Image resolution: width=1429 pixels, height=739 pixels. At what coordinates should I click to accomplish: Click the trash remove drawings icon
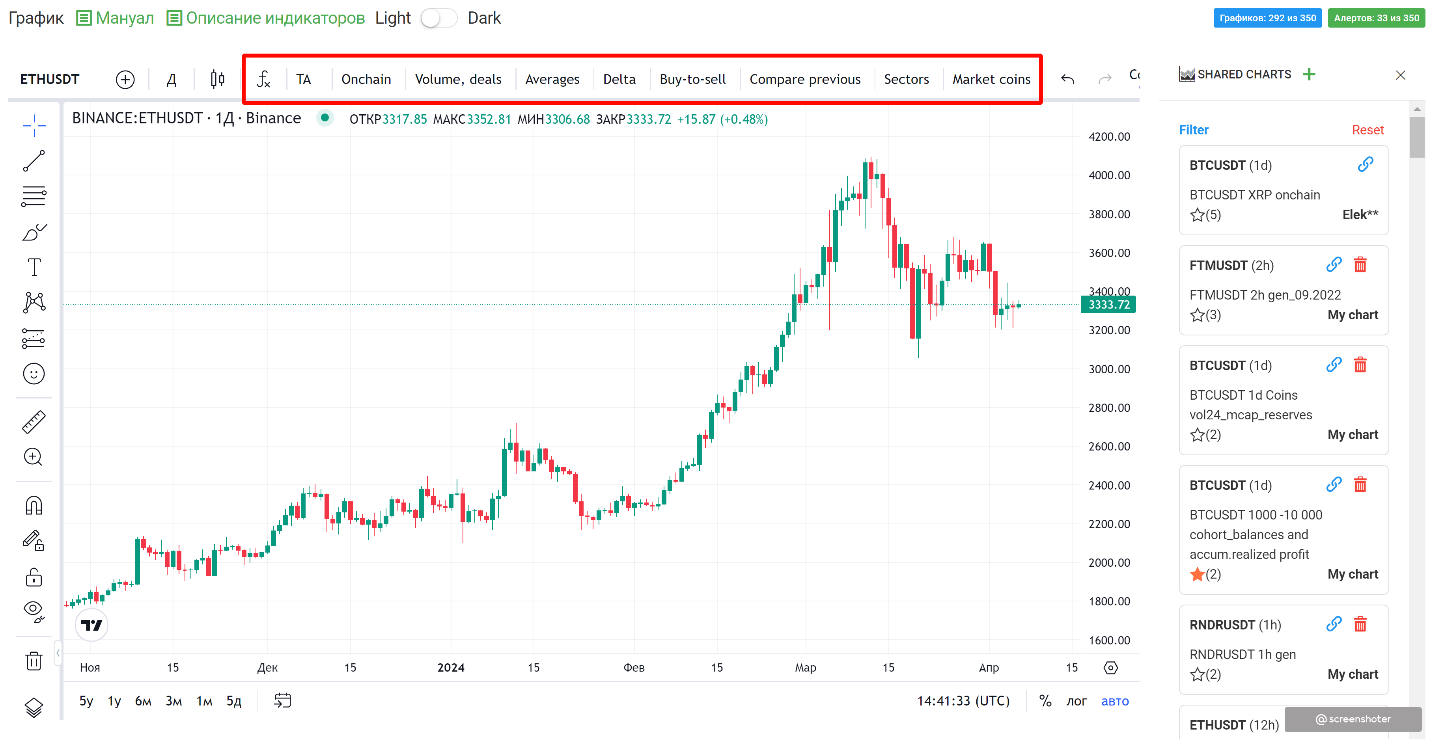coord(34,660)
